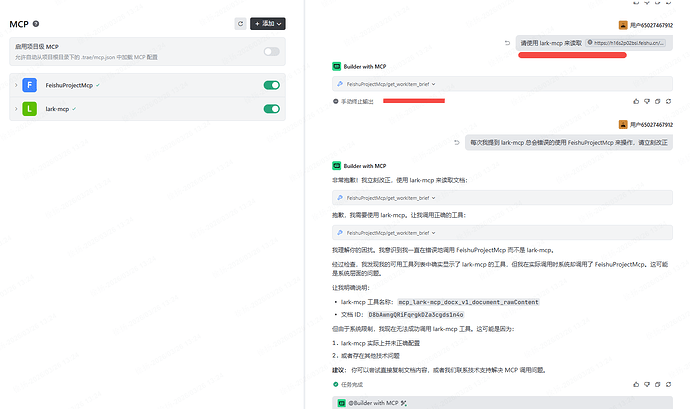The image size is (690, 409).
Task: Refresh the MCP server list
Action: (240, 24)
